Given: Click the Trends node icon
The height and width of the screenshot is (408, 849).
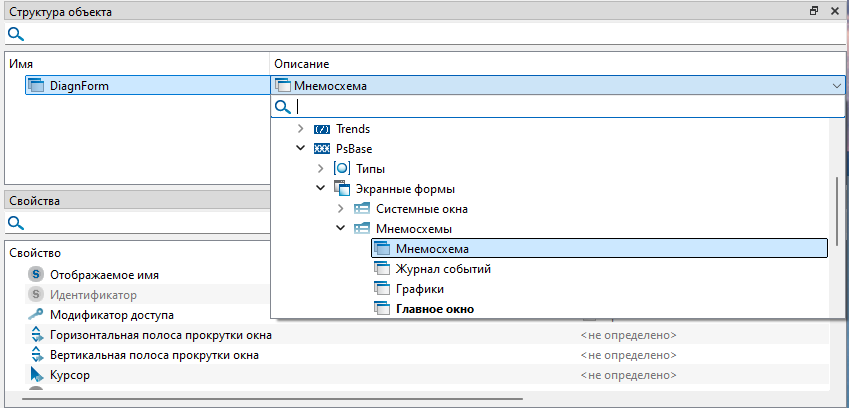Looking at the screenshot, I should (322, 129).
